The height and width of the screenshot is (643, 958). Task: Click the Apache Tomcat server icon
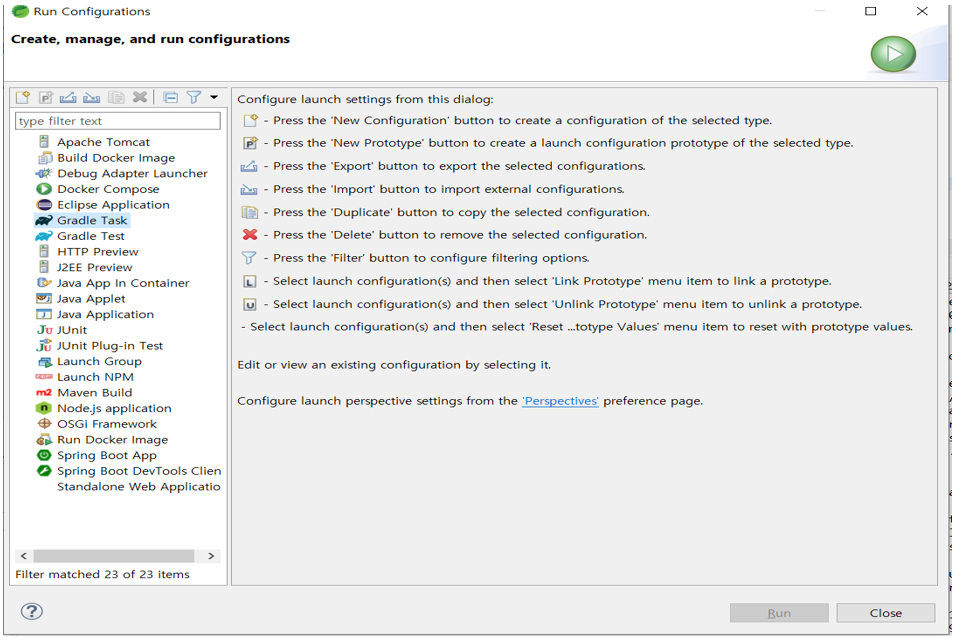(x=44, y=142)
